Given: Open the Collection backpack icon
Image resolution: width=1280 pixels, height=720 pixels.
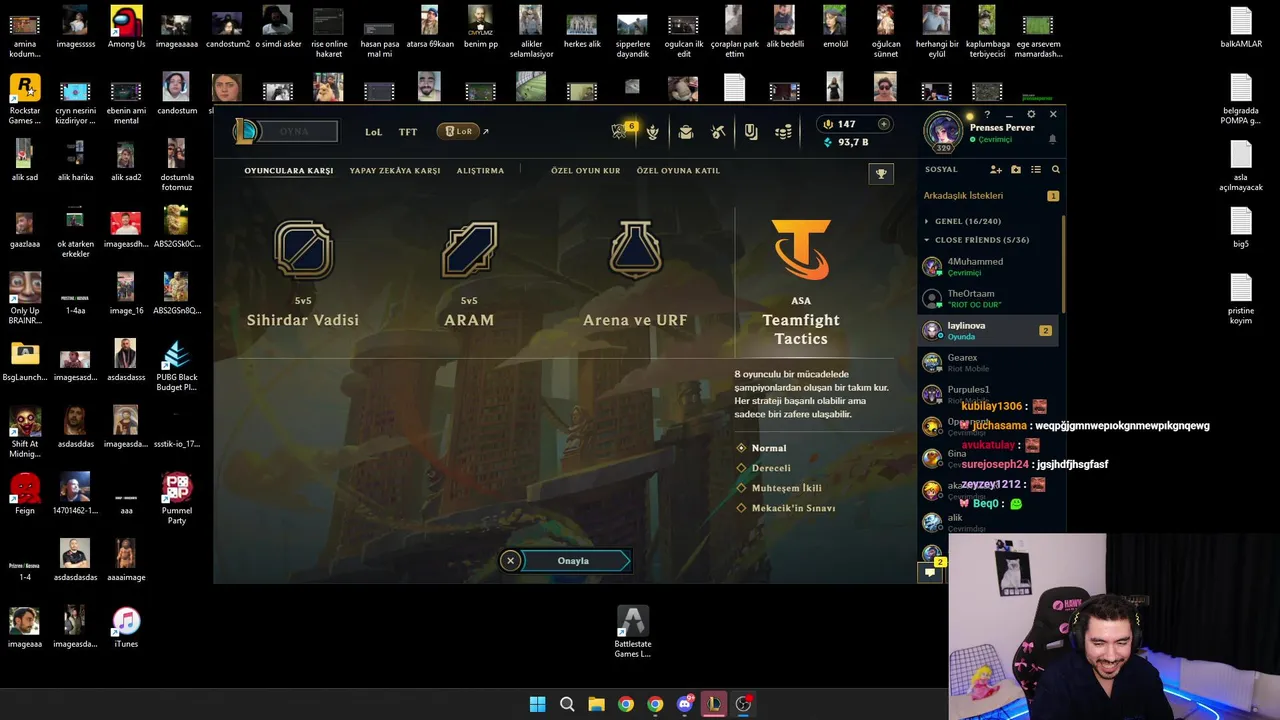Looking at the screenshot, I should tap(686, 131).
